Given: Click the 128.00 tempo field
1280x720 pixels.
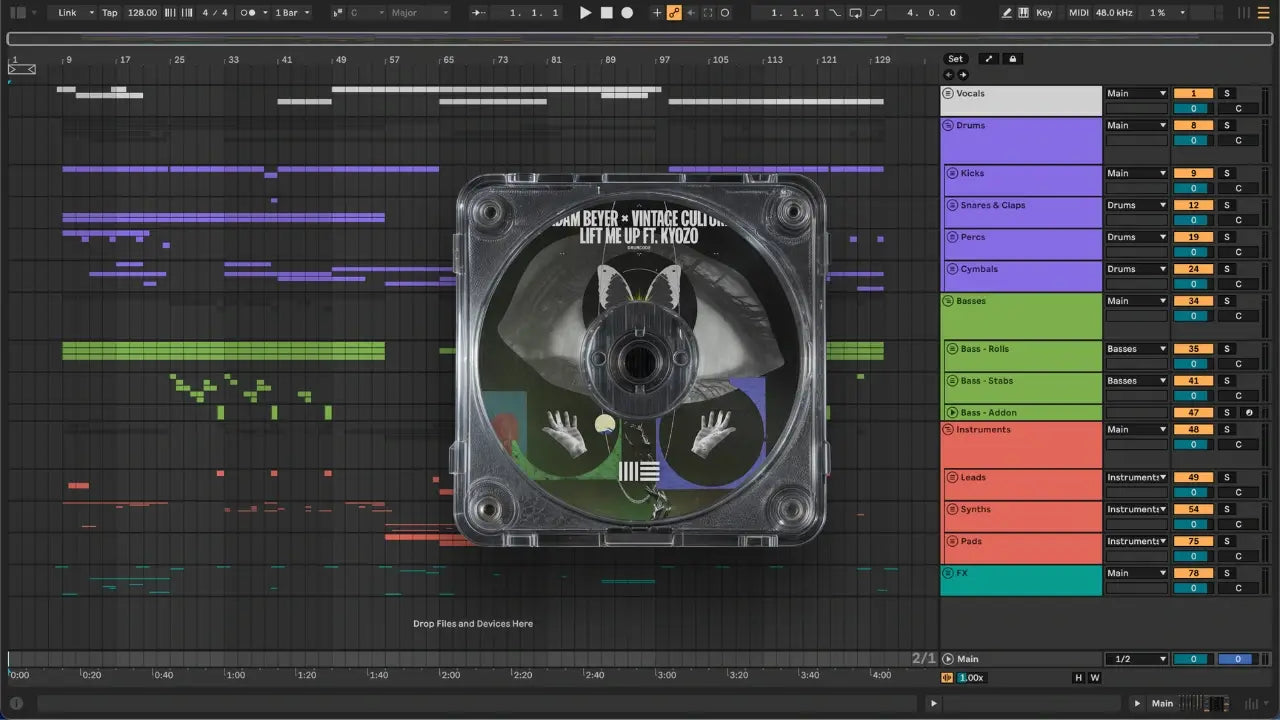Looking at the screenshot, I should 143,13.
